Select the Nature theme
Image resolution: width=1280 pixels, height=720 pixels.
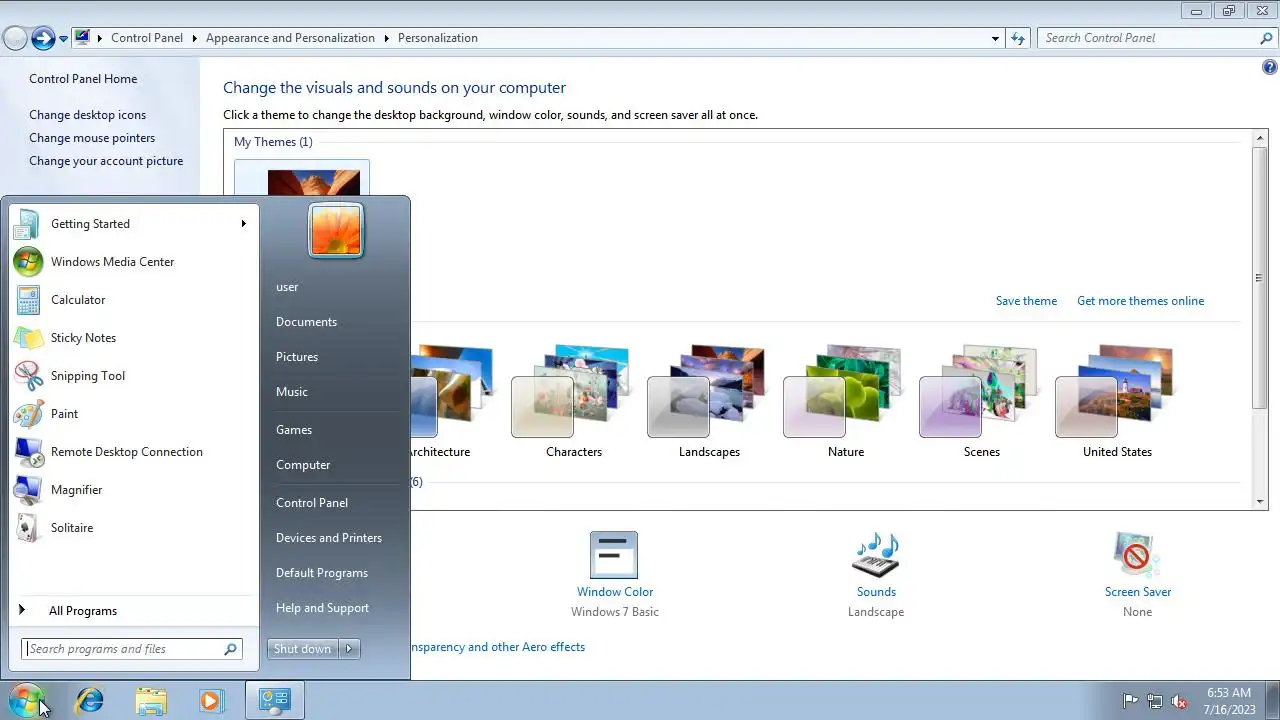(845, 400)
